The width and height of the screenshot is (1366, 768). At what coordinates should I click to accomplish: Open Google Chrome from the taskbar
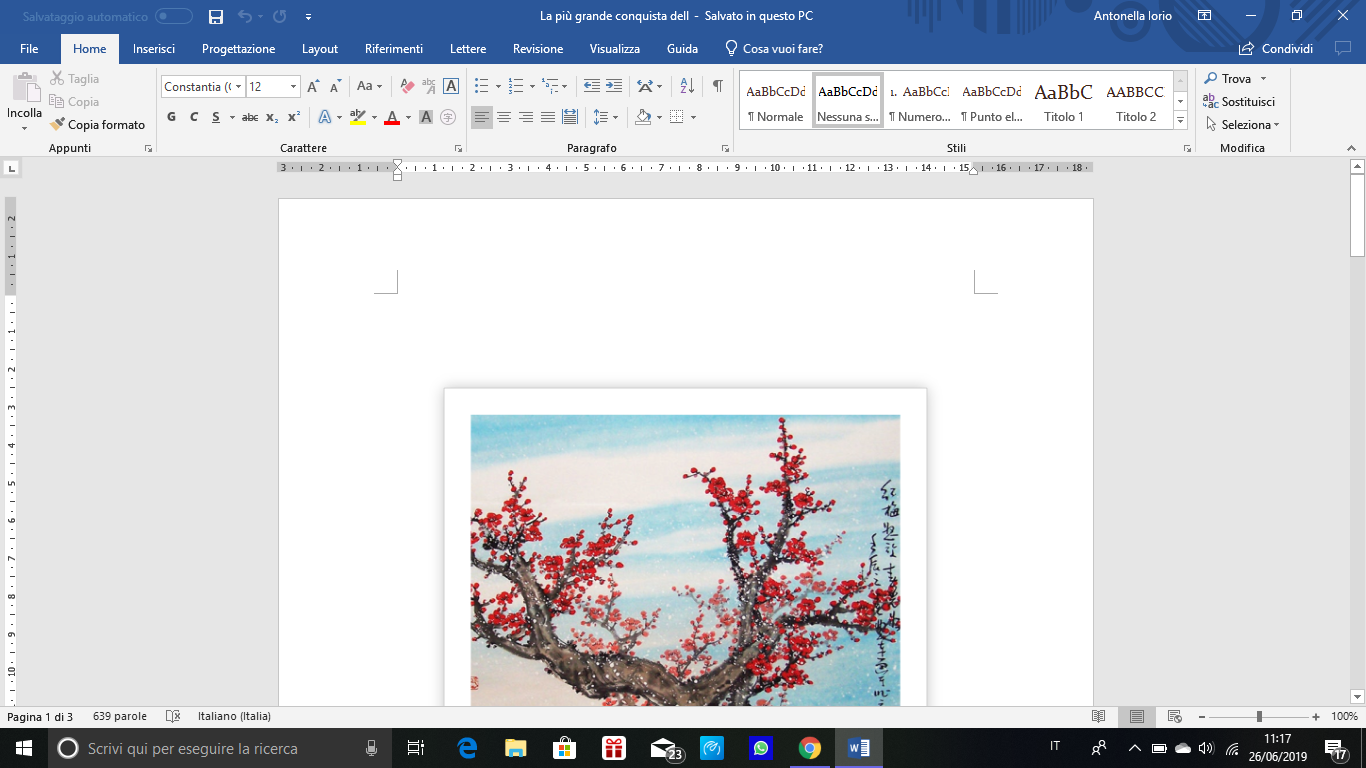point(810,748)
